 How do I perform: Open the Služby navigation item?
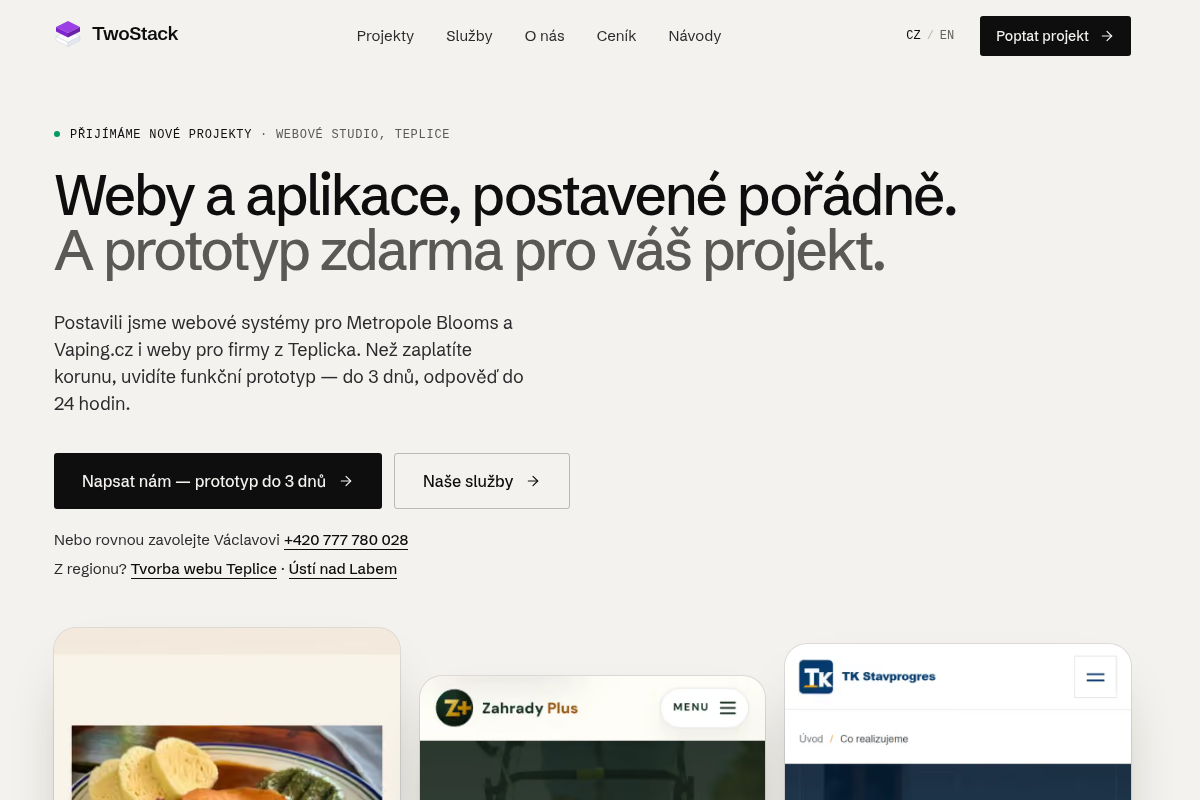[x=469, y=36]
